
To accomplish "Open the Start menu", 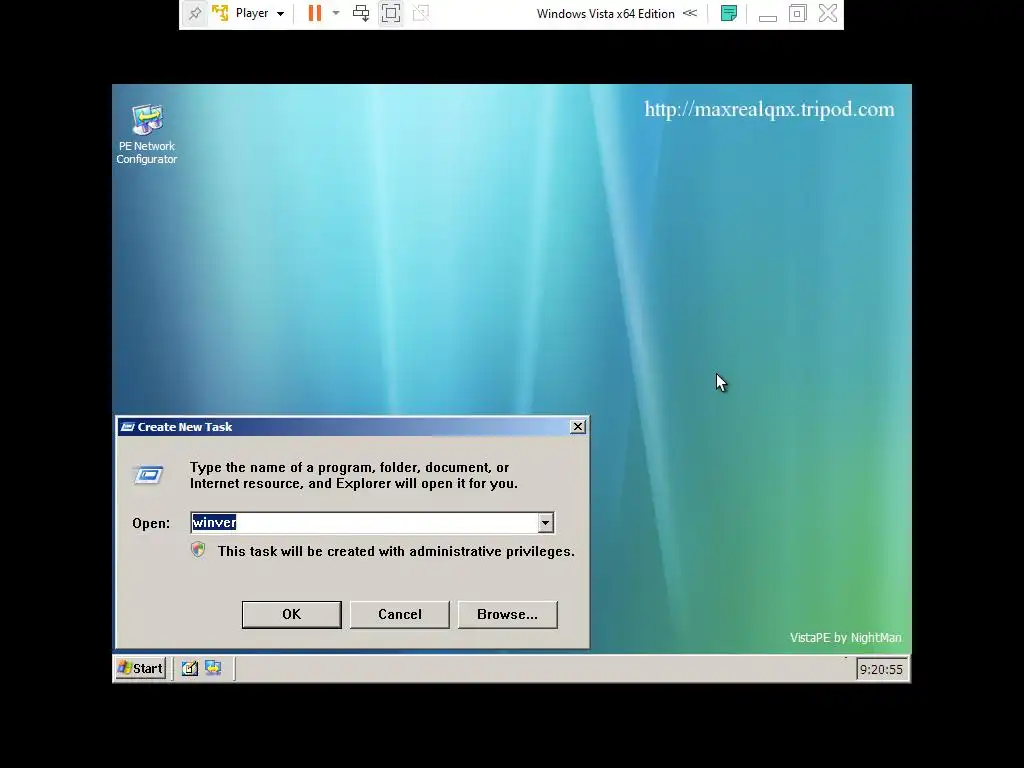I will (x=140, y=668).
